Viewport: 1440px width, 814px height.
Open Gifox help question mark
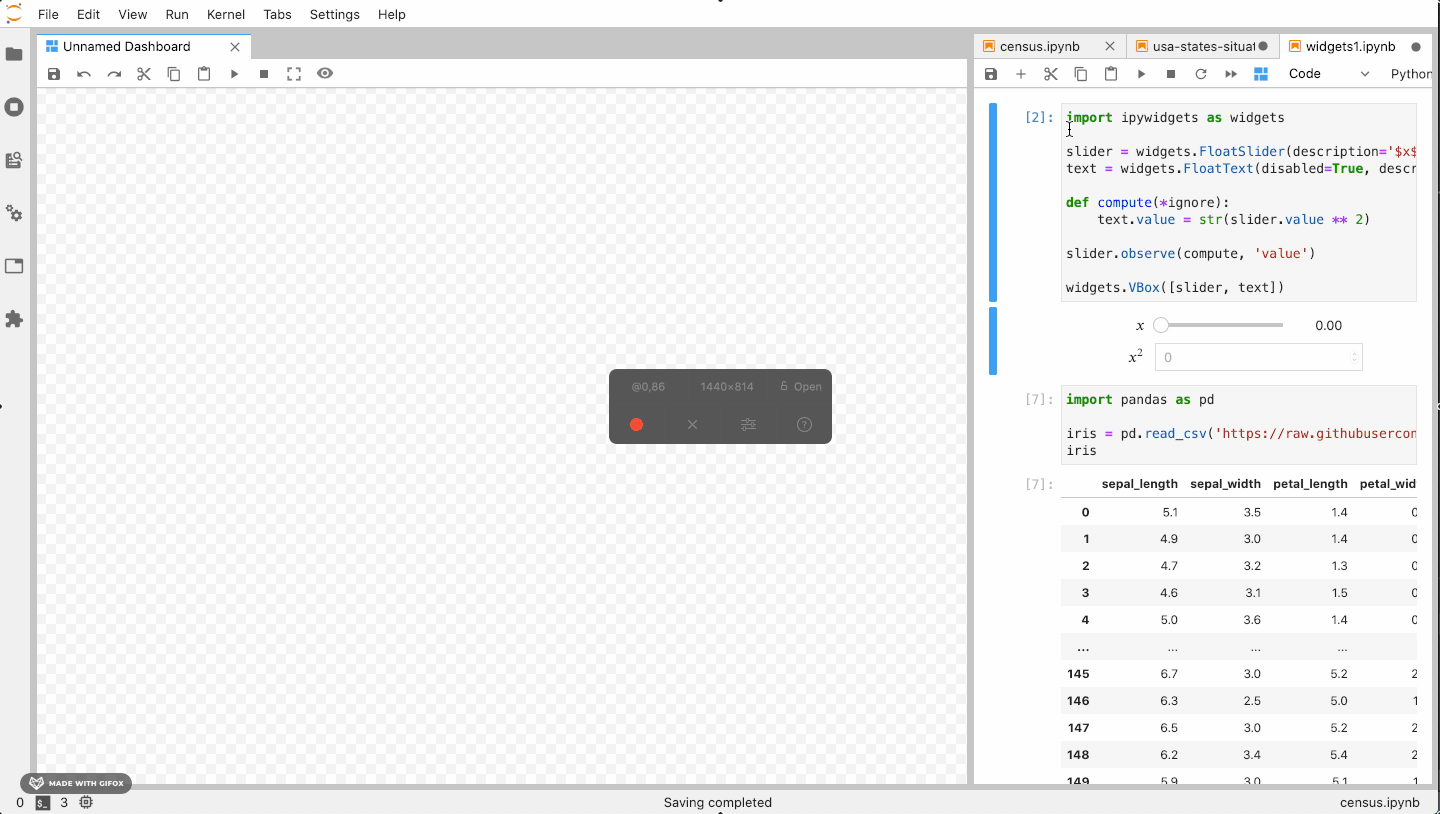coord(804,425)
